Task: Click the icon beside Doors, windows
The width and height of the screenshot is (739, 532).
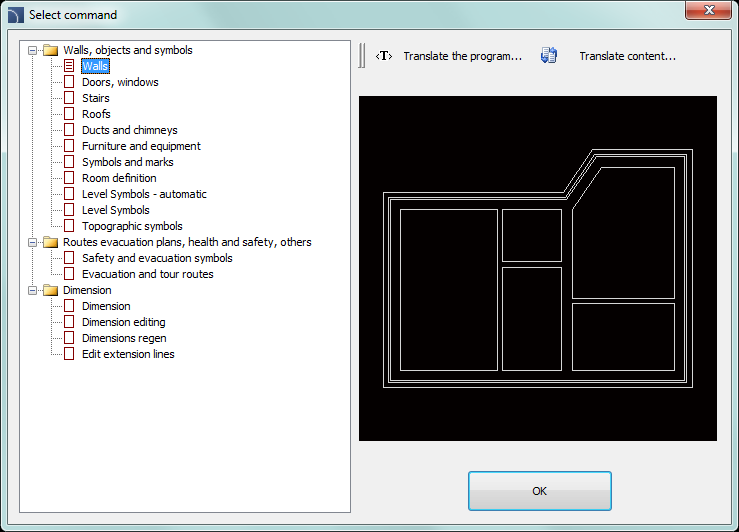Action: (x=69, y=82)
